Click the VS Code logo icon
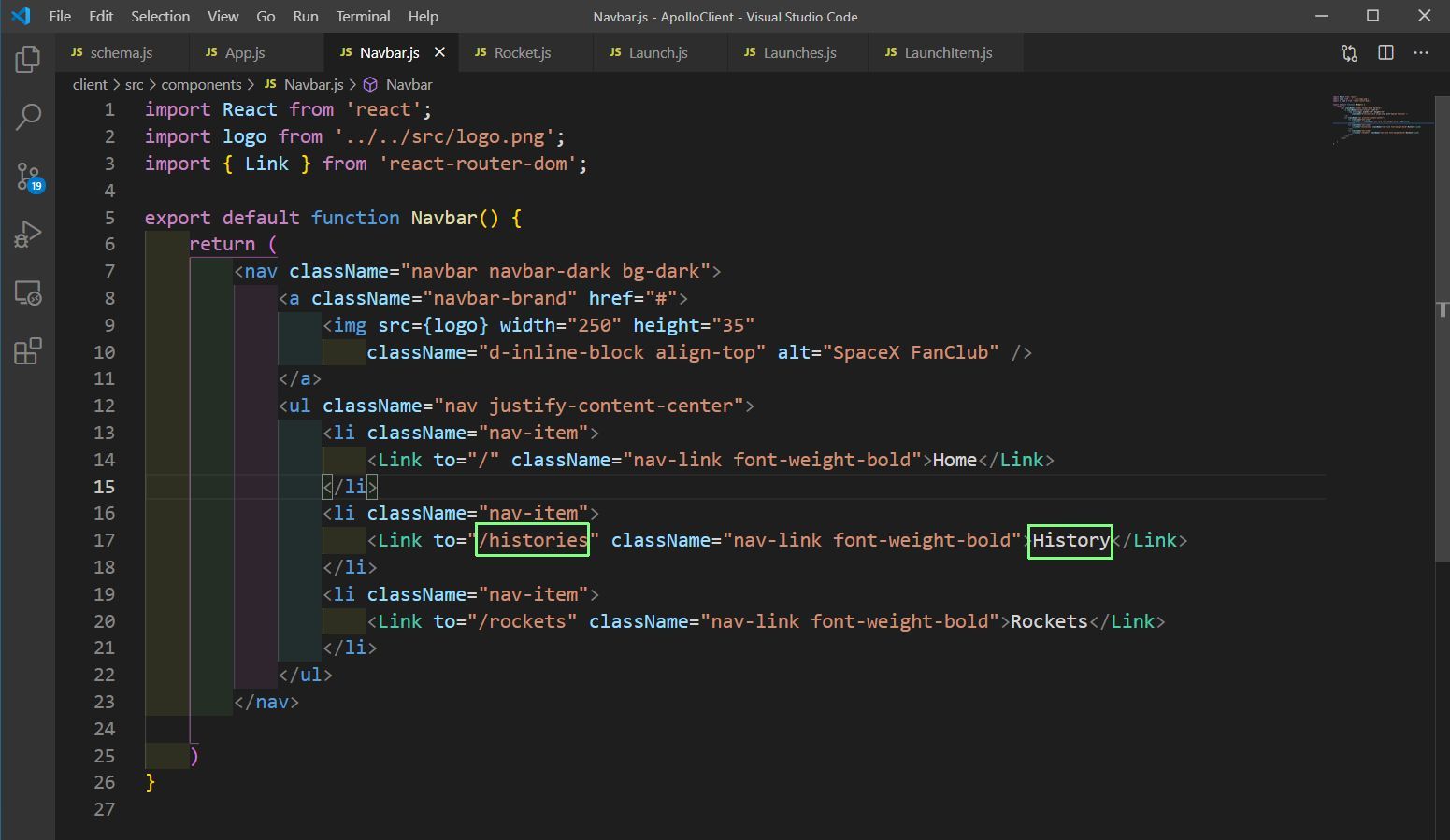Image resolution: width=1450 pixels, height=840 pixels. pos(21,16)
